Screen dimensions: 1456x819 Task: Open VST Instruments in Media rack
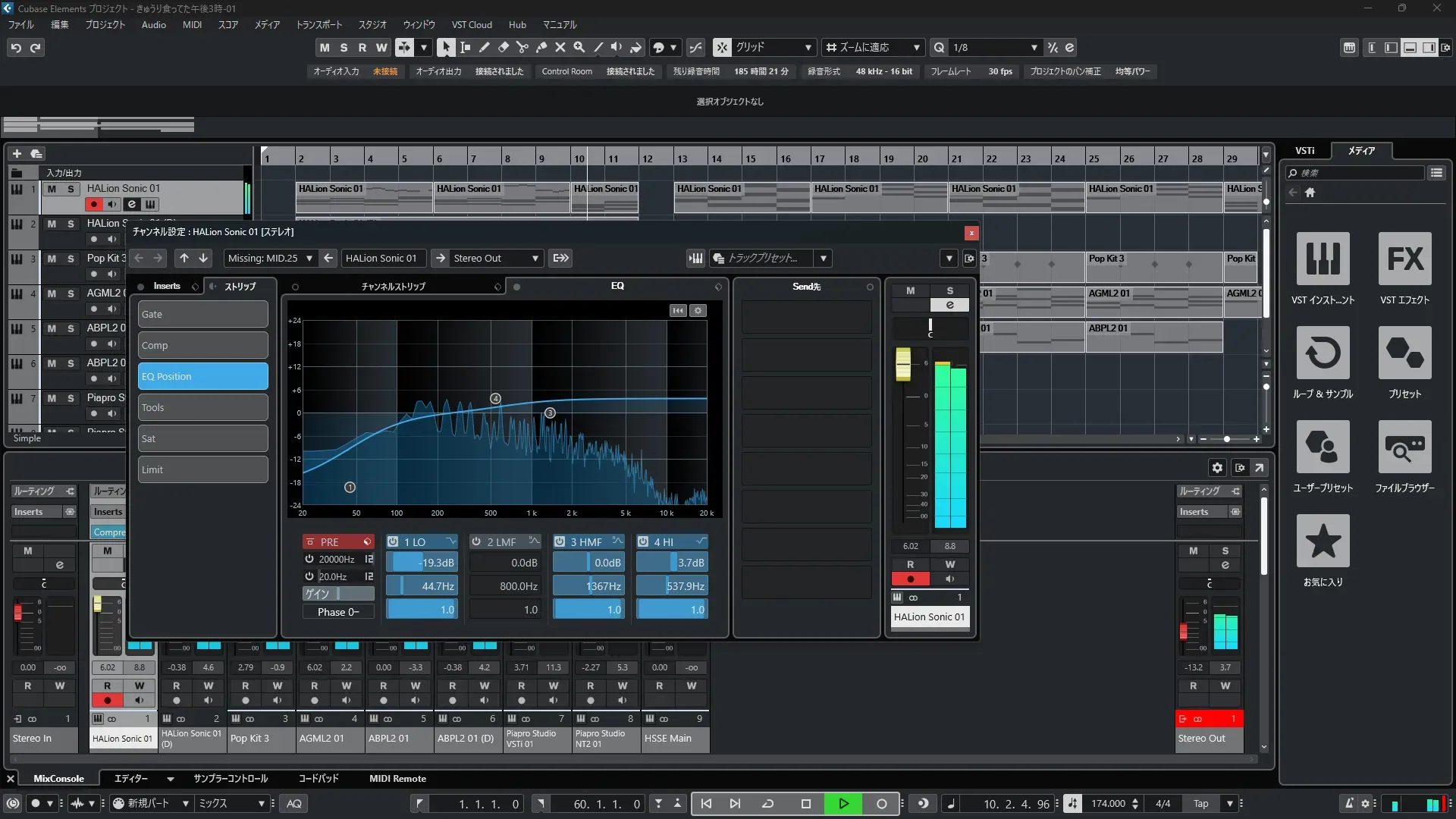point(1323,259)
